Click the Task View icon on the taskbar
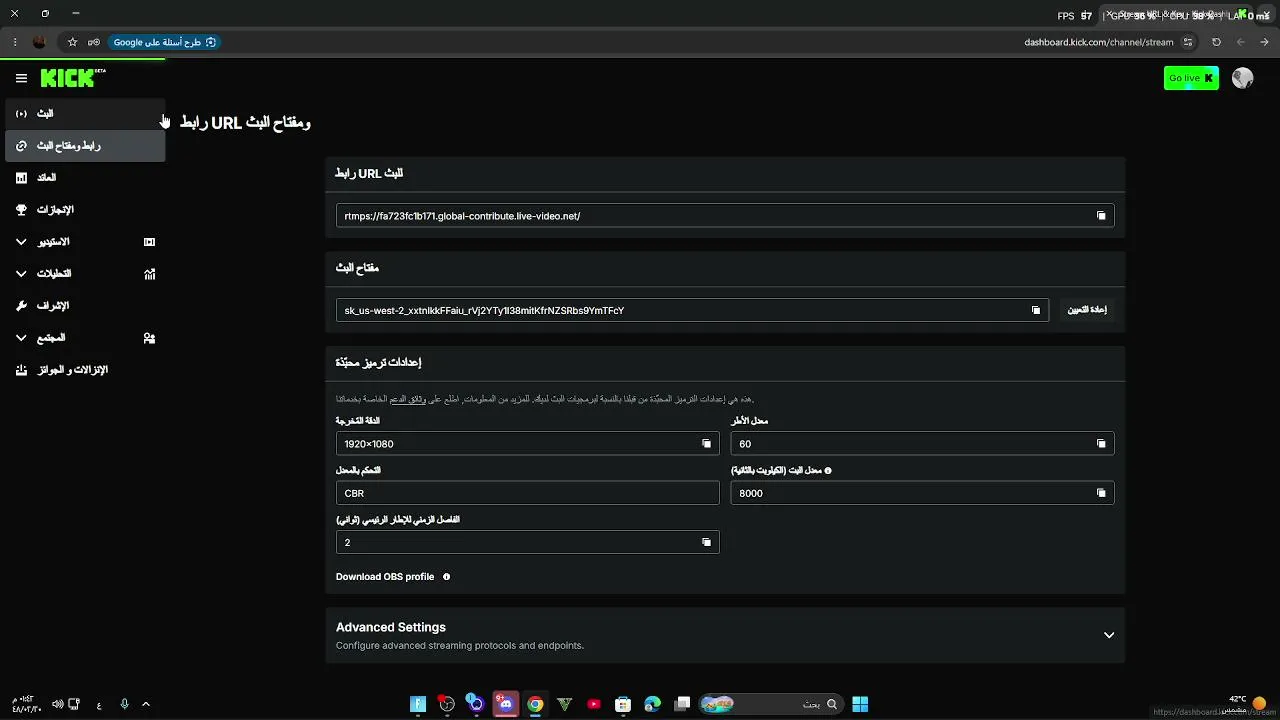Screen dimensions: 1280x720 tap(682, 704)
